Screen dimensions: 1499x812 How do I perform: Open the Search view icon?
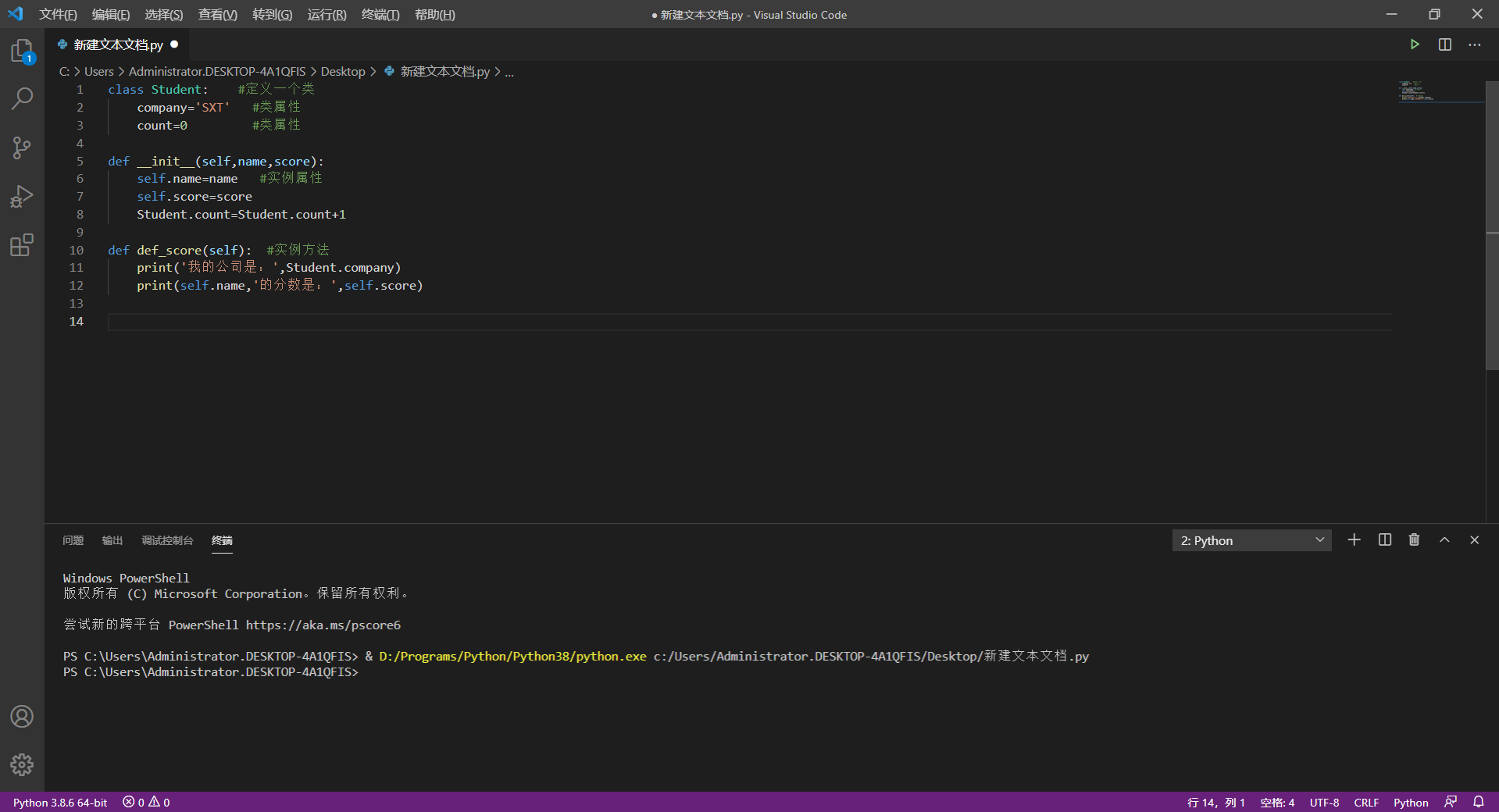pyautogui.click(x=22, y=98)
